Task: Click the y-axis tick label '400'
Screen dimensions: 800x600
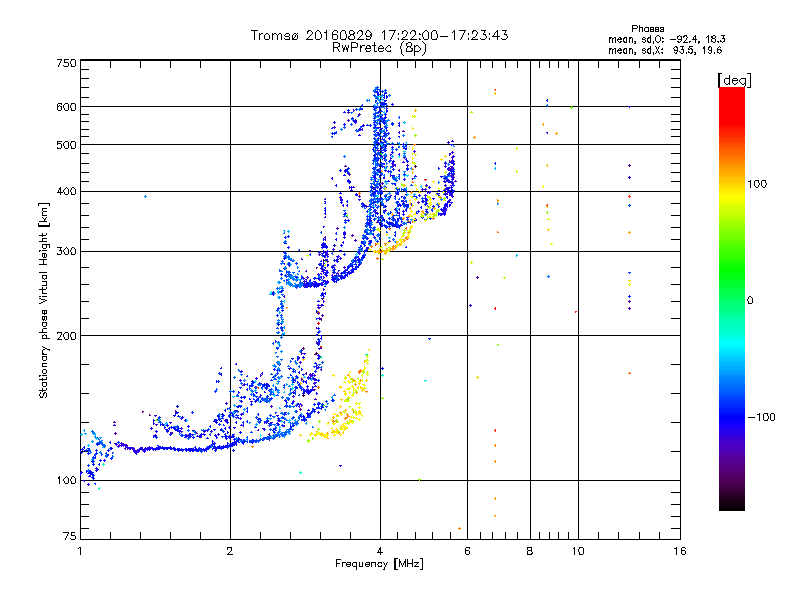Action: 66,192
